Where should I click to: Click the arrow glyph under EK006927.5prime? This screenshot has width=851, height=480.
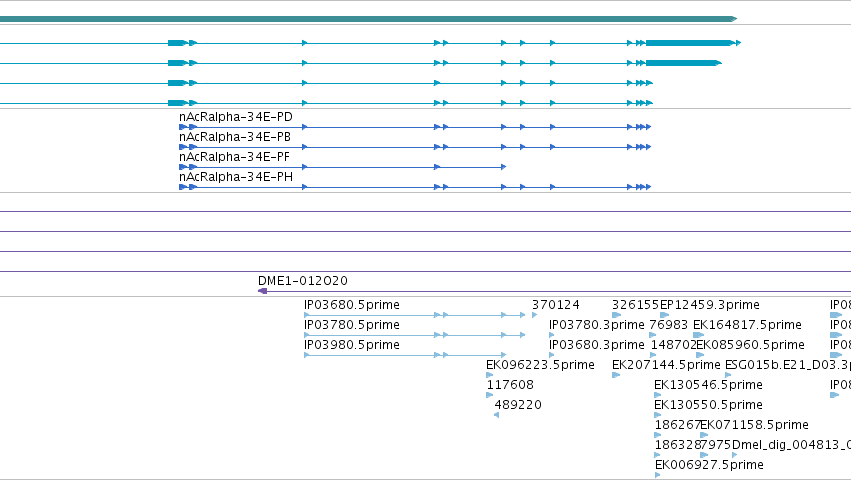pos(658,476)
